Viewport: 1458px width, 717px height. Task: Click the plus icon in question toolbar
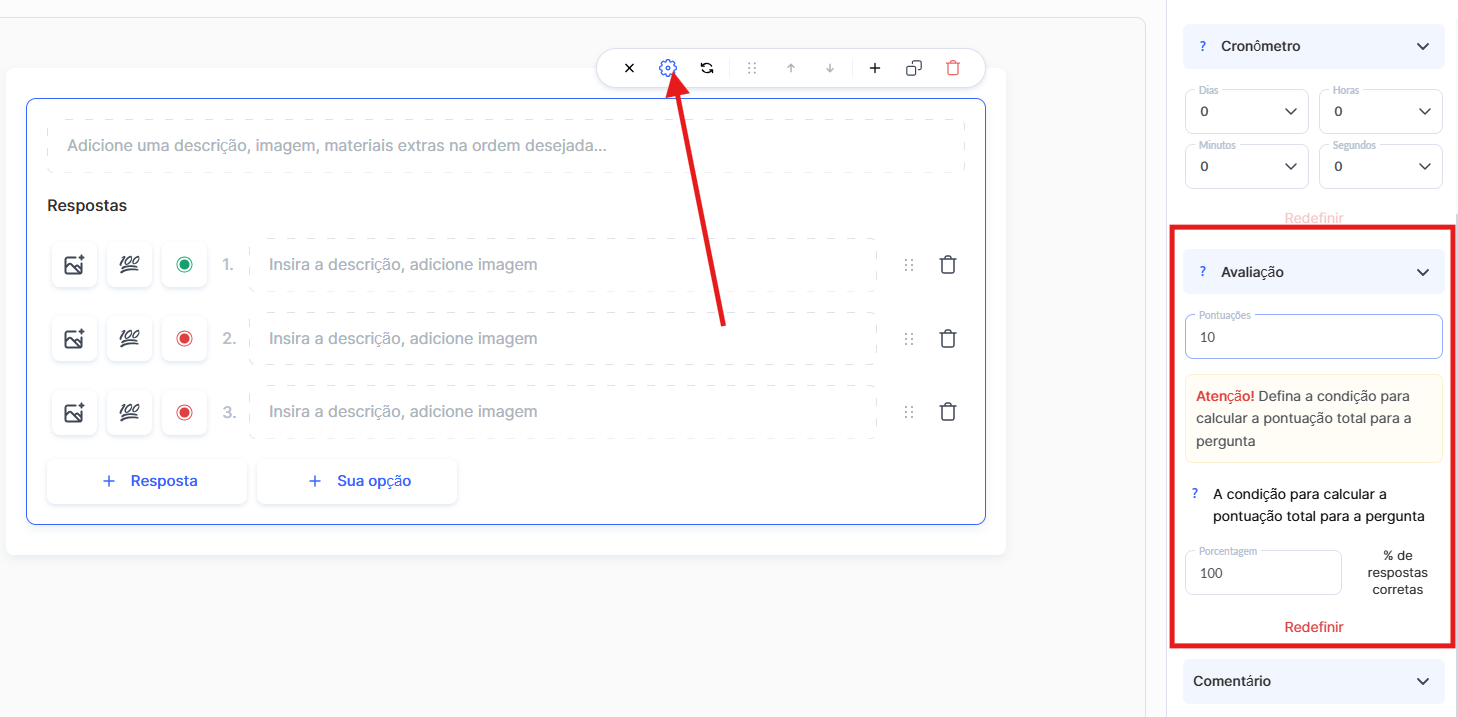point(875,68)
